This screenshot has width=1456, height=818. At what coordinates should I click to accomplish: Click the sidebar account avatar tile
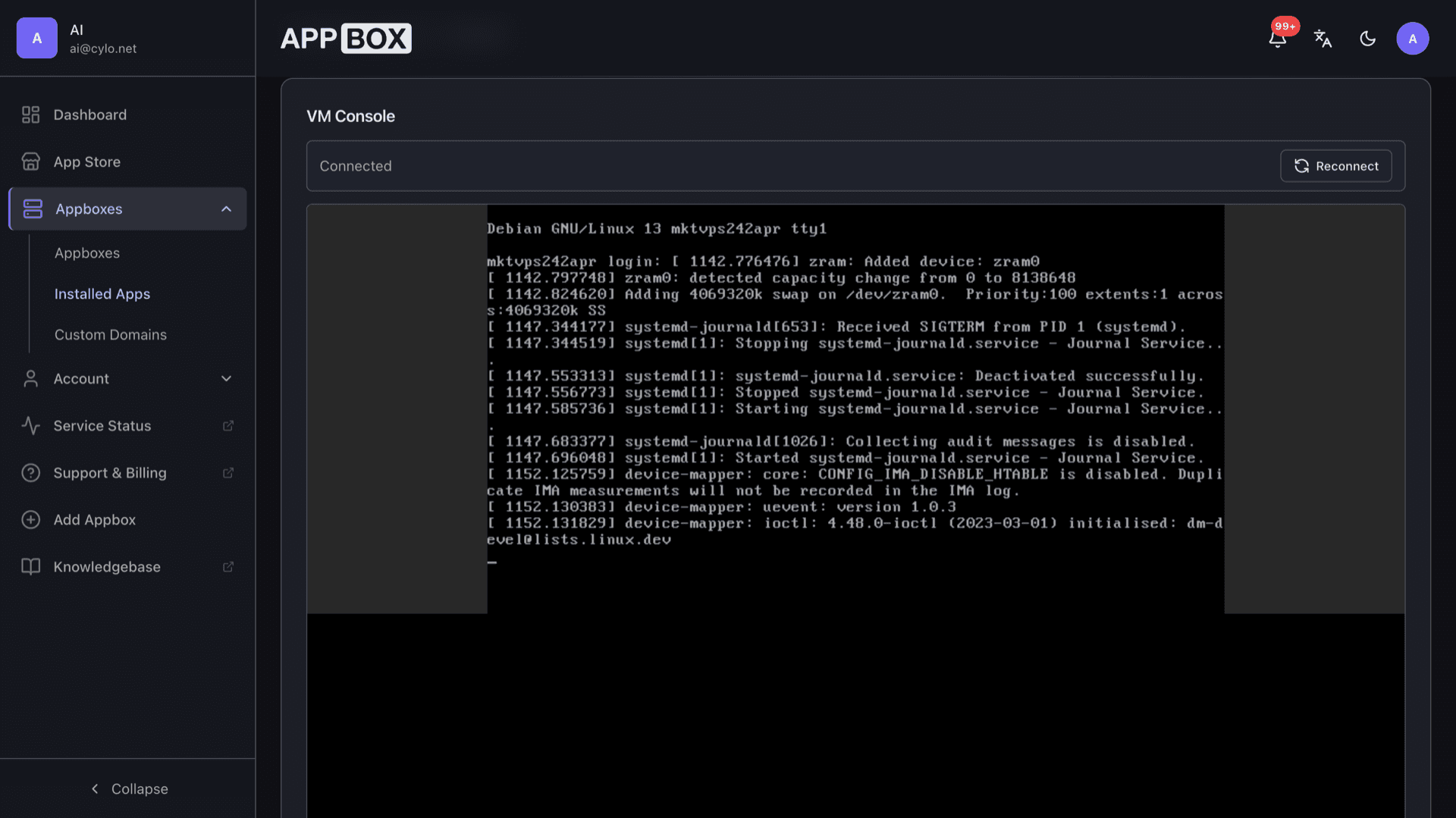[x=36, y=38]
